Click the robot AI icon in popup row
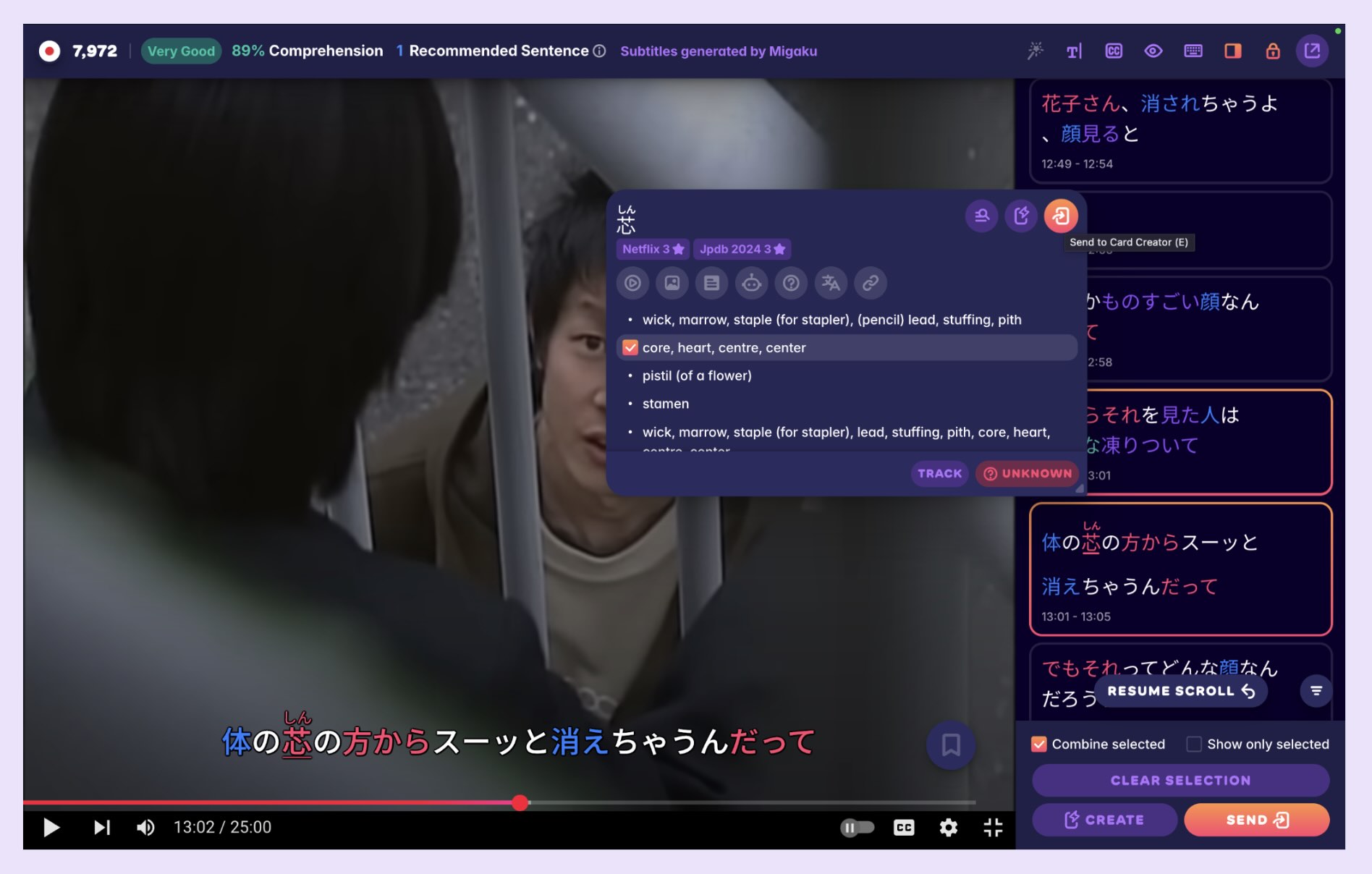Image resolution: width=1372 pixels, height=874 pixels. tap(752, 283)
